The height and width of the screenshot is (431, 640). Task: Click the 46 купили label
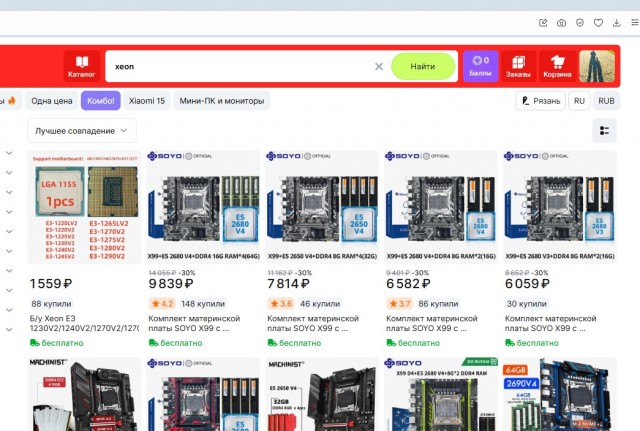pyautogui.click(x=320, y=304)
